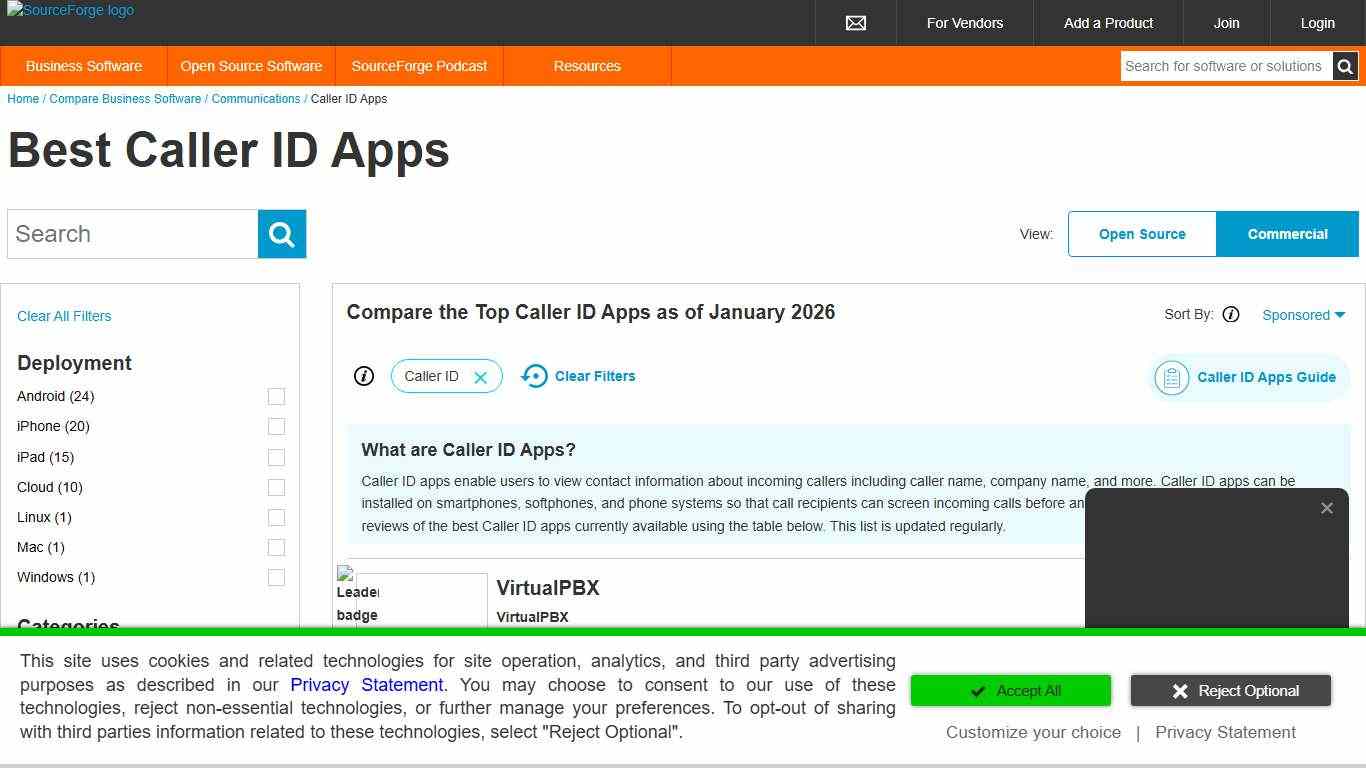Open the Sponsored sort dropdown
The image size is (1366, 768).
tap(1302, 314)
